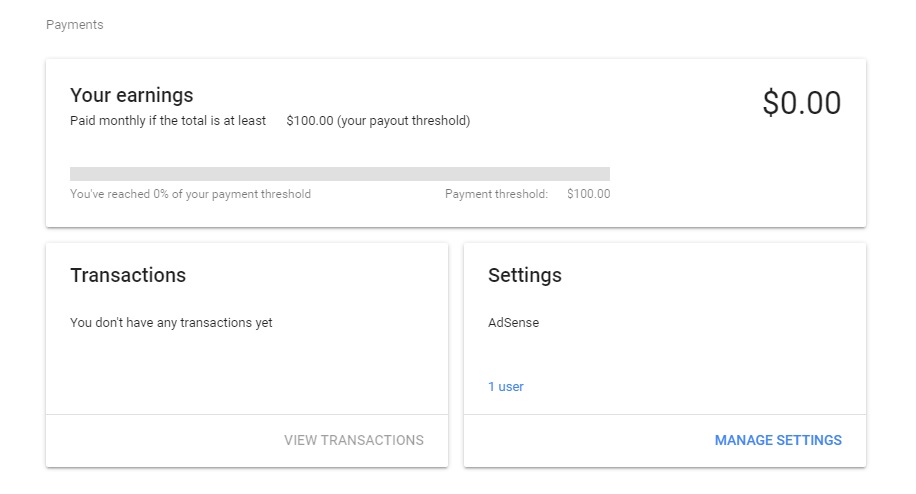Click the Payments page title
Viewport: 916px width, 494px height.
coord(75,24)
